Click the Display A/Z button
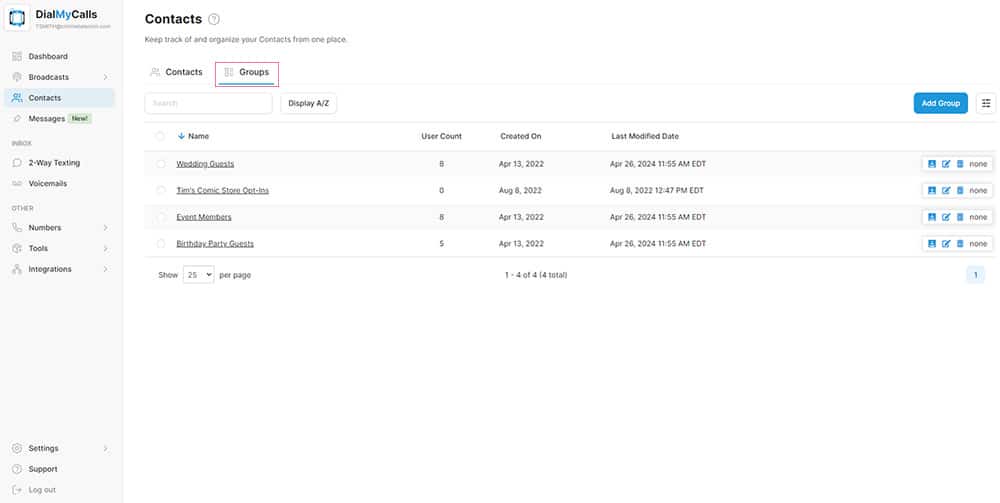The height and width of the screenshot is (503, 1000). tap(308, 103)
